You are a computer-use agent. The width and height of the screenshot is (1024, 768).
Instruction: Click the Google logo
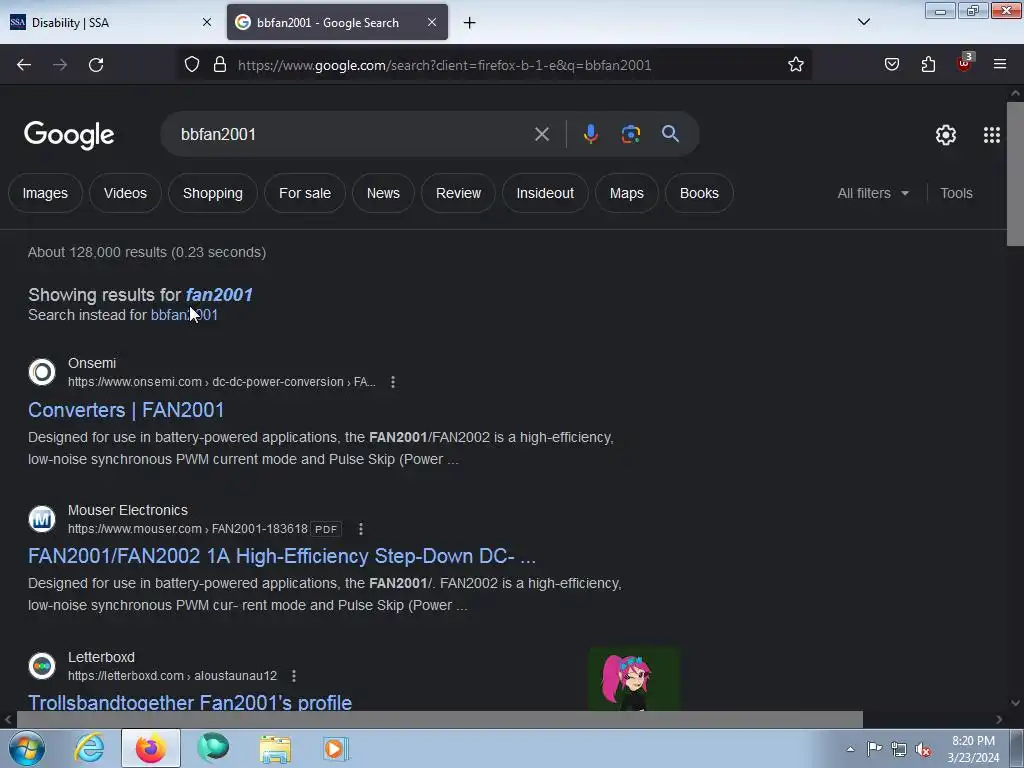point(69,135)
